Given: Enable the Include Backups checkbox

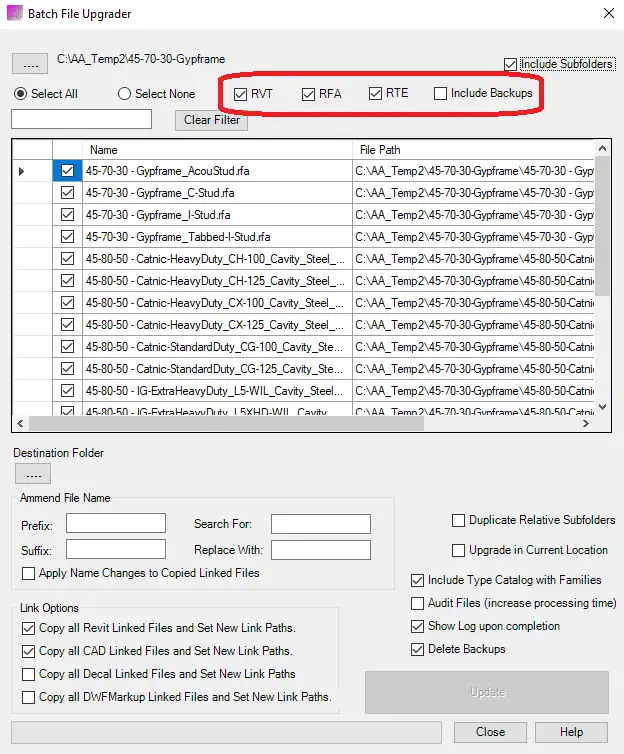Looking at the screenshot, I should [x=441, y=94].
